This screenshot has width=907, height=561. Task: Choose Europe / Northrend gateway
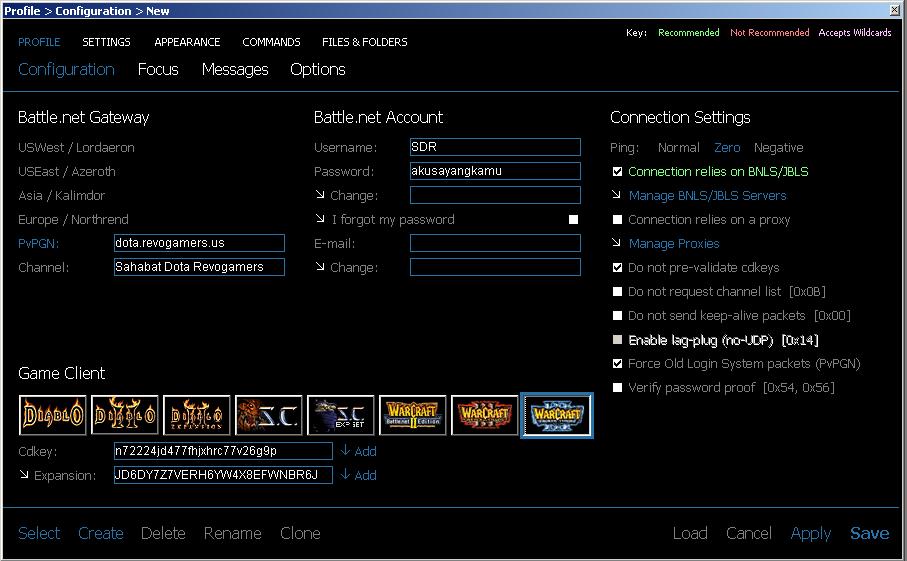click(x=73, y=220)
